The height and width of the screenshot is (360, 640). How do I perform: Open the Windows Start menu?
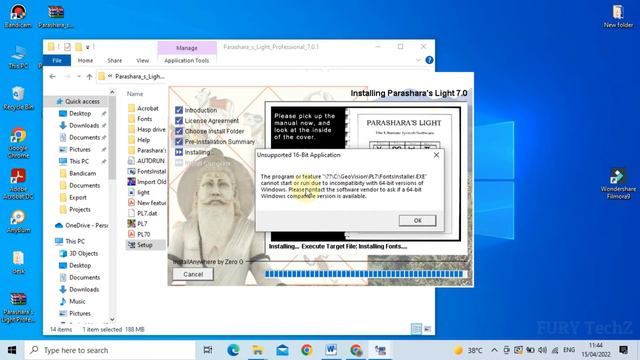[x=12, y=350]
